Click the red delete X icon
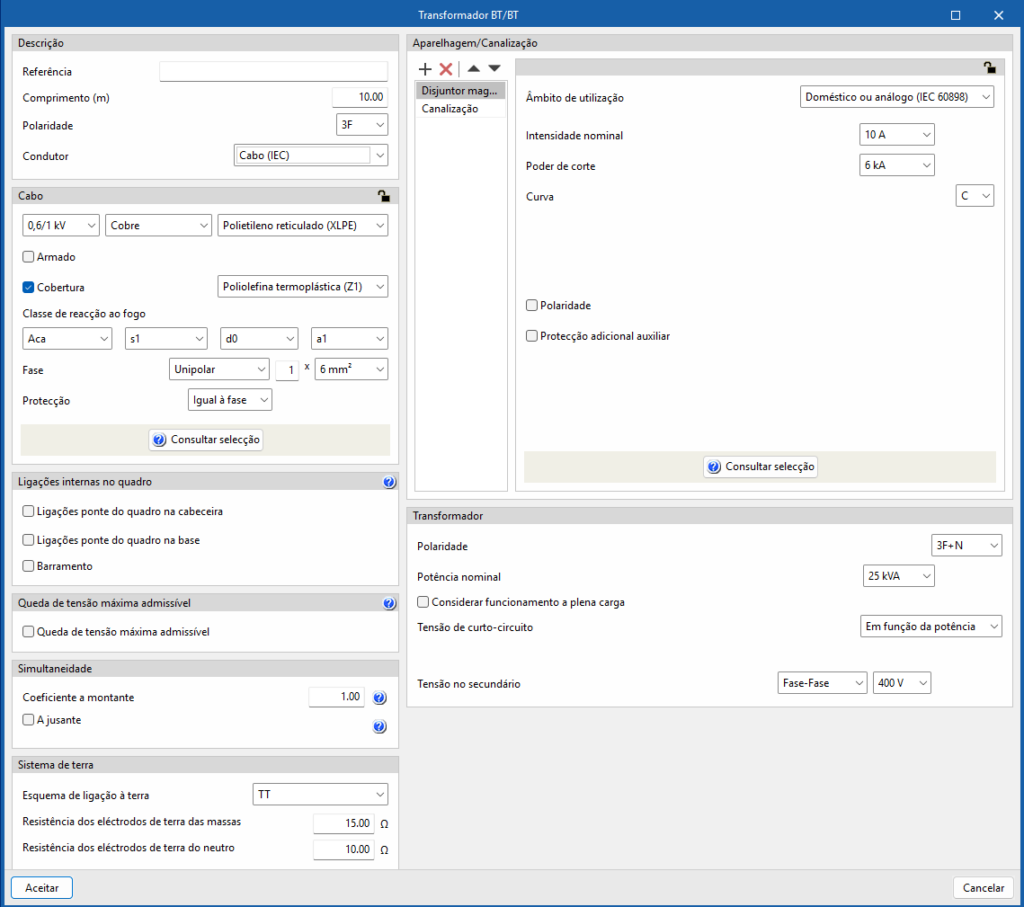 click(x=446, y=69)
